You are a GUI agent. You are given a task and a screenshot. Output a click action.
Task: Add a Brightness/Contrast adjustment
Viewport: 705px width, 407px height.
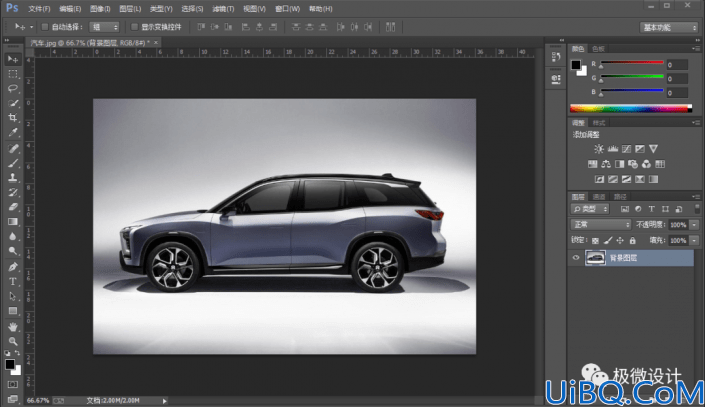coord(599,149)
